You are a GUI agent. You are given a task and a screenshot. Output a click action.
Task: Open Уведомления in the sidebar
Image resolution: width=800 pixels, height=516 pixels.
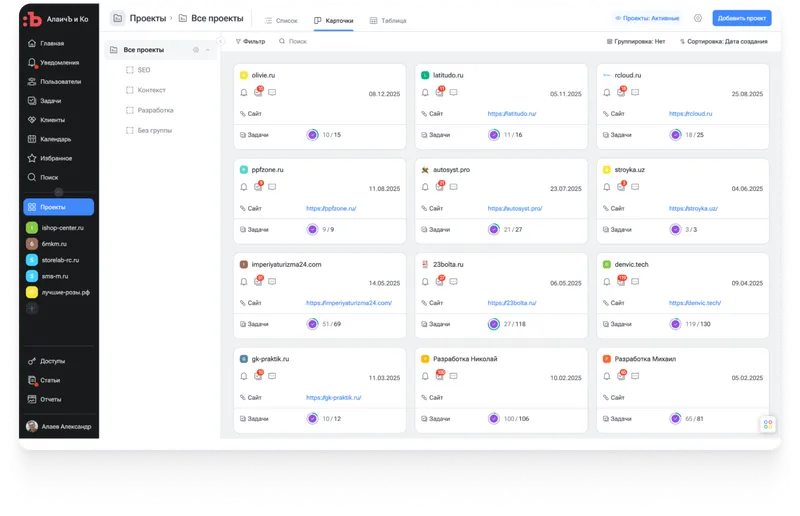point(54,63)
